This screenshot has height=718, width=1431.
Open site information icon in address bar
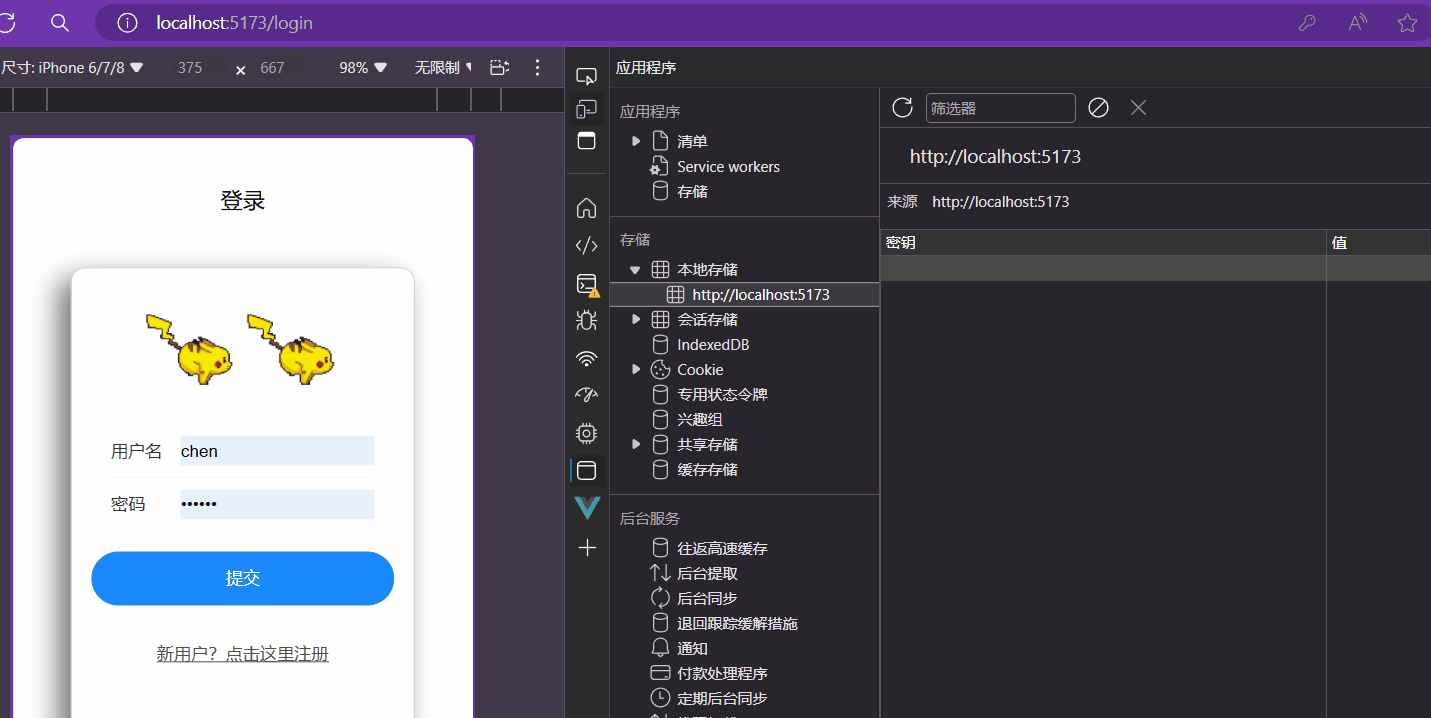coord(127,23)
